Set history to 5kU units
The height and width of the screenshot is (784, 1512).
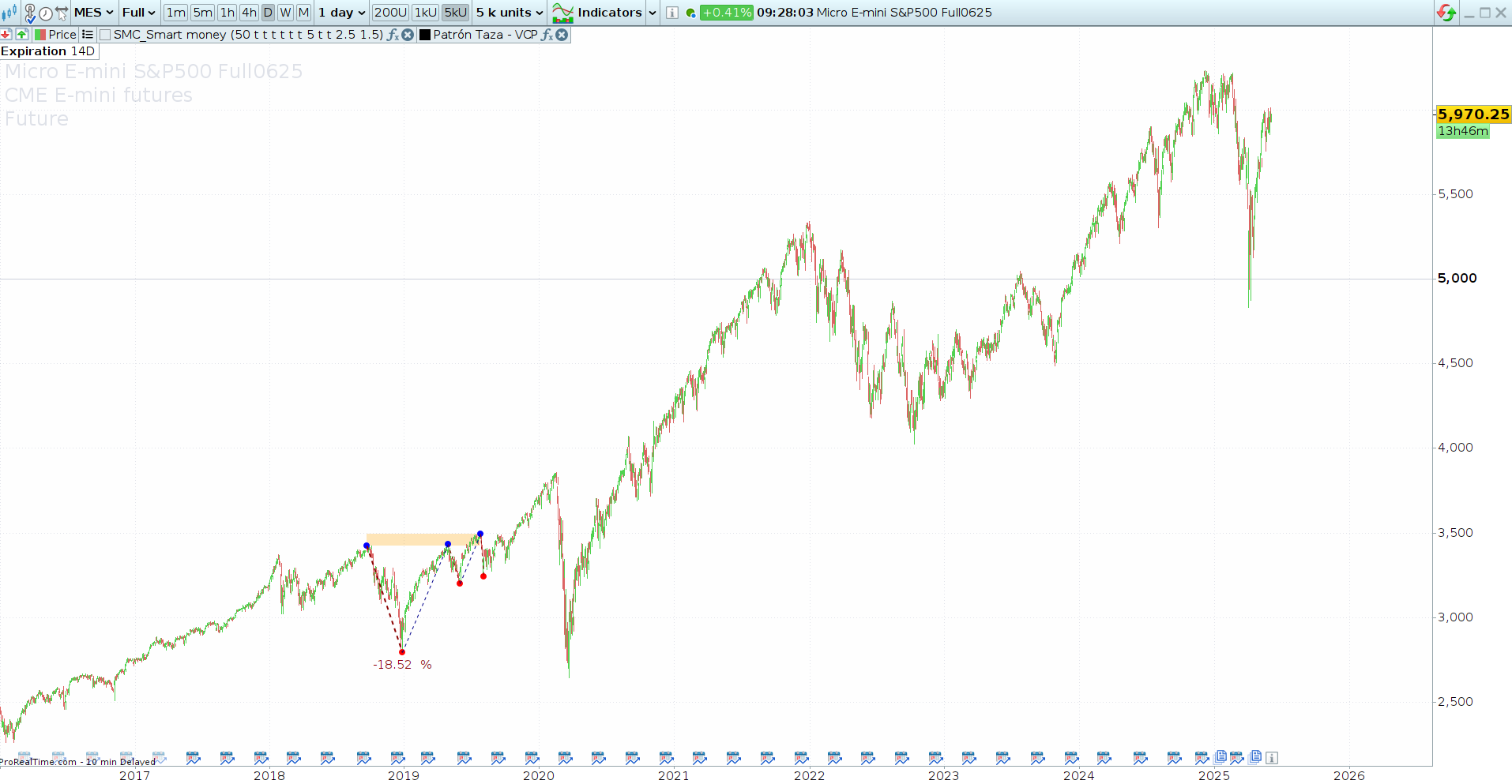coord(456,13)
